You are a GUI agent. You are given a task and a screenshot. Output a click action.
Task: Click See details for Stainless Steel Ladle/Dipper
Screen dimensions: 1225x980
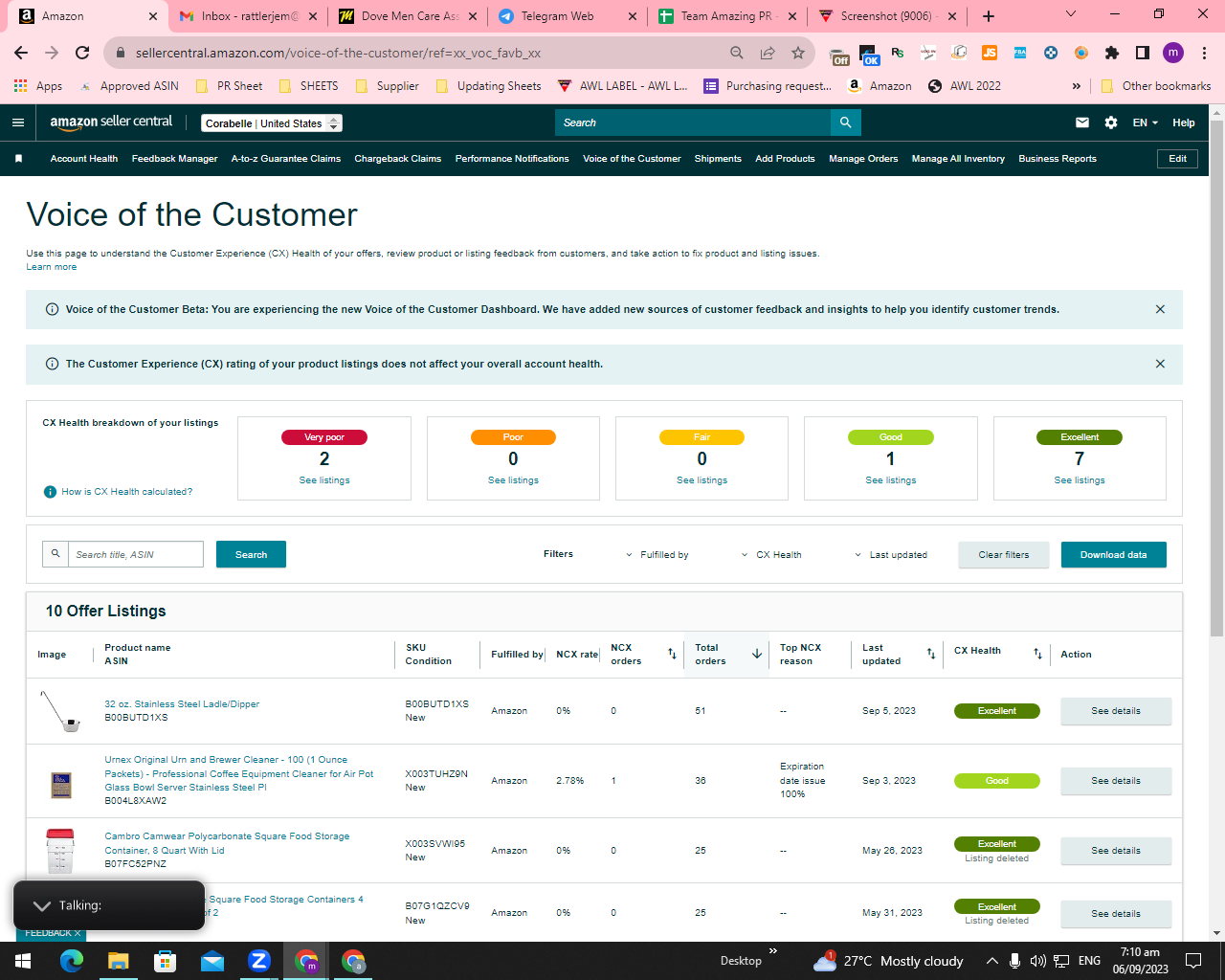point(1116,711)
